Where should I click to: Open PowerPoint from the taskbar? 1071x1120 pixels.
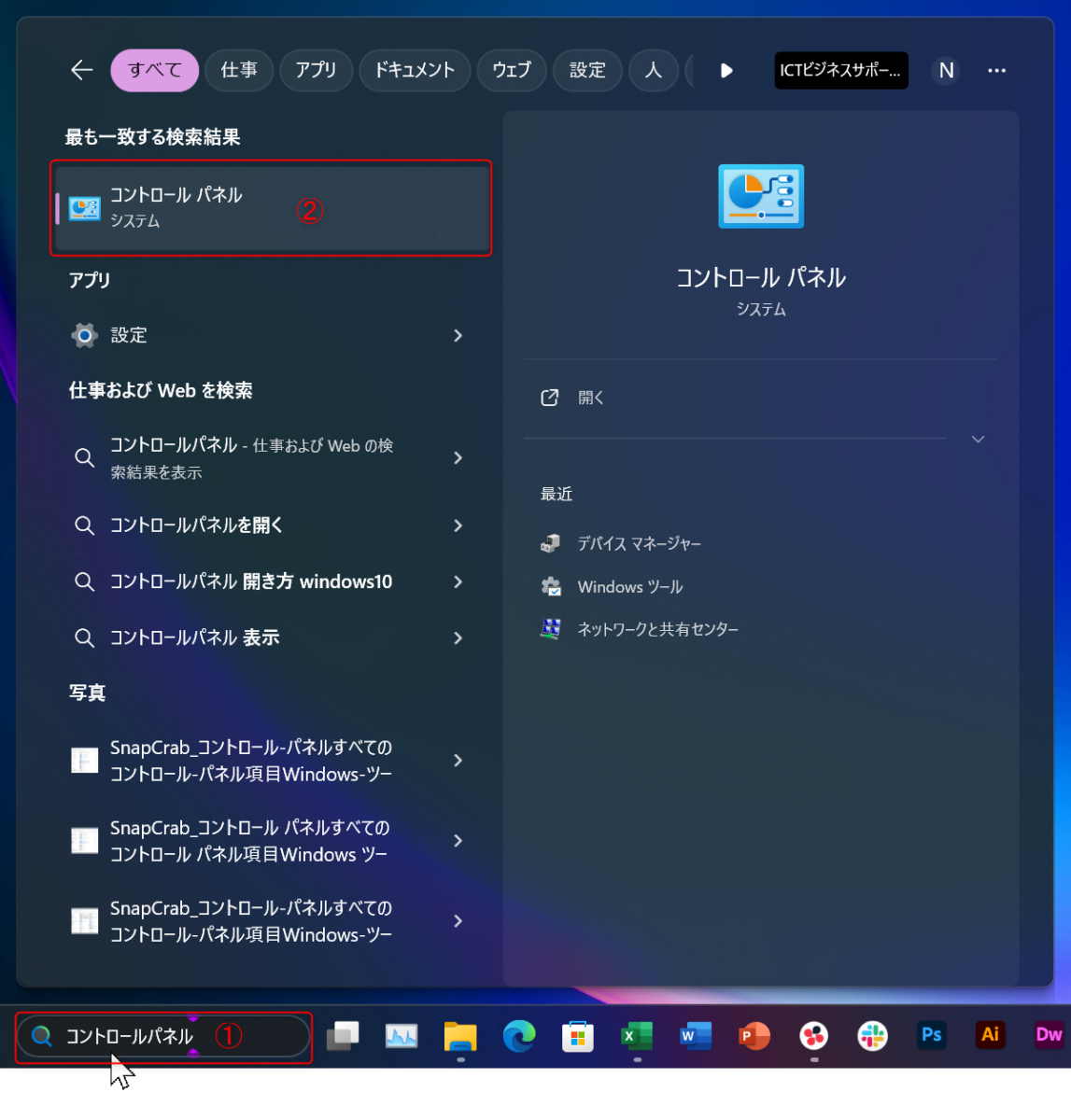[x=754, y=1035]
